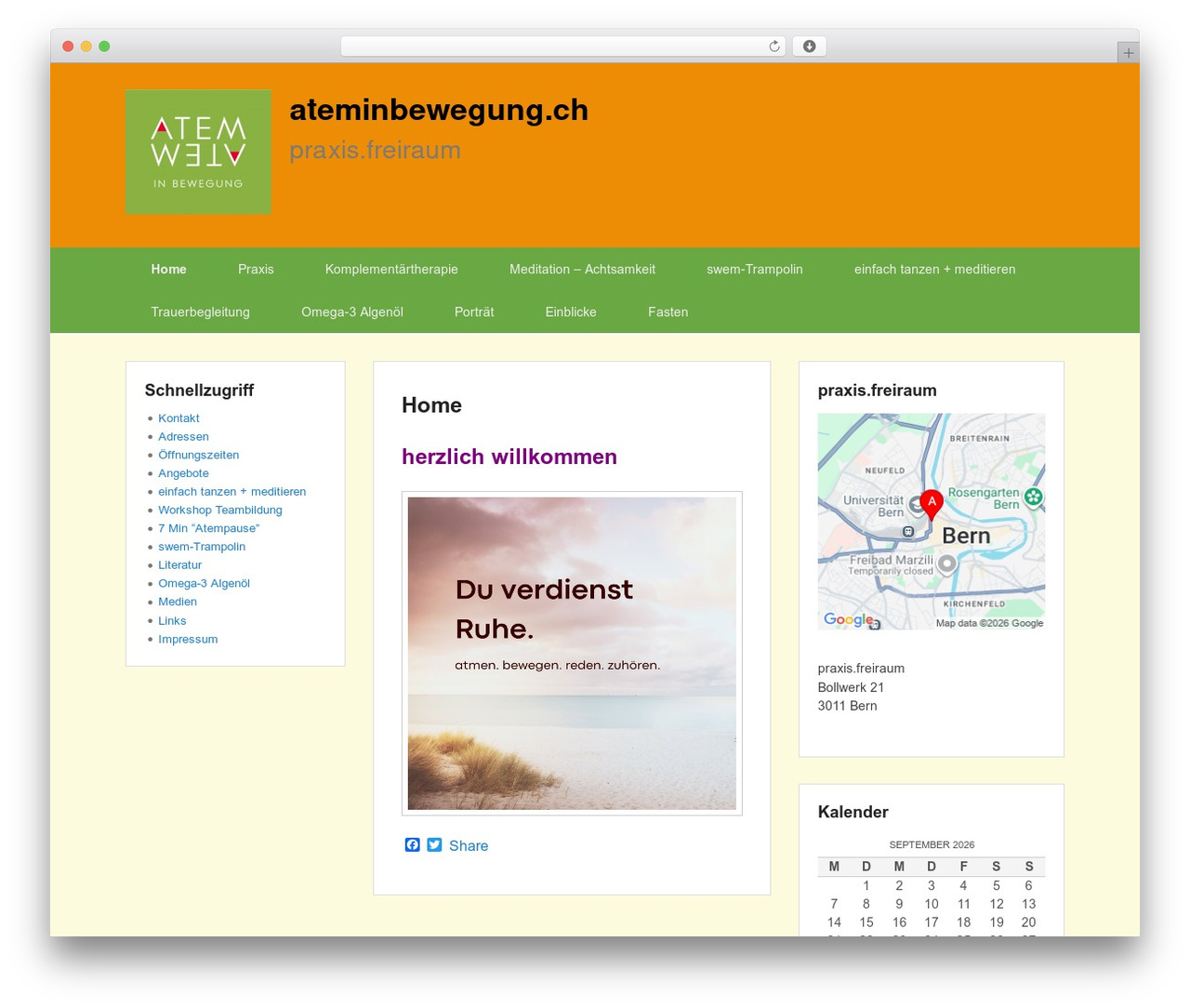Open einfach tanzen + meditieren navigation item
Viewport: 1190px width, 1008px height.
coord(934,269)
